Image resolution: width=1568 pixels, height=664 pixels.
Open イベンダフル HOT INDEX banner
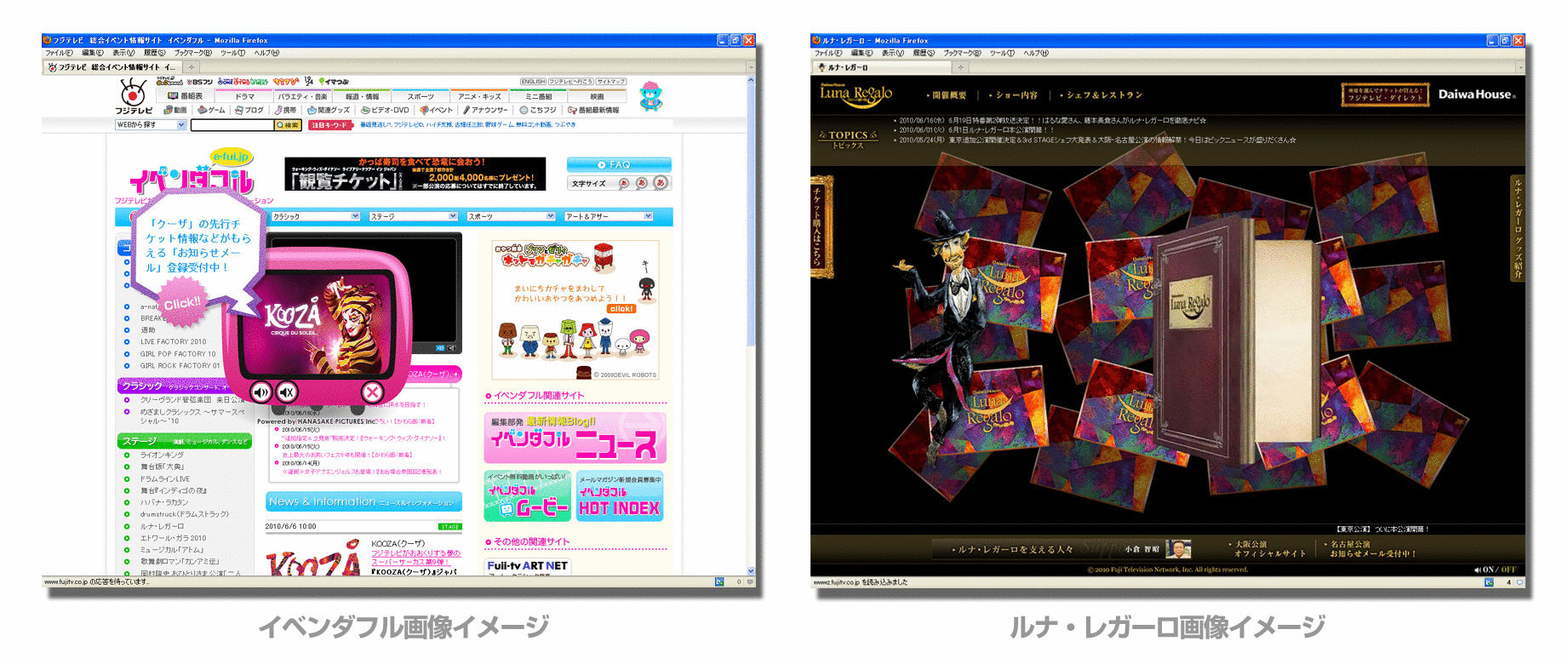[x=620, y=496]
